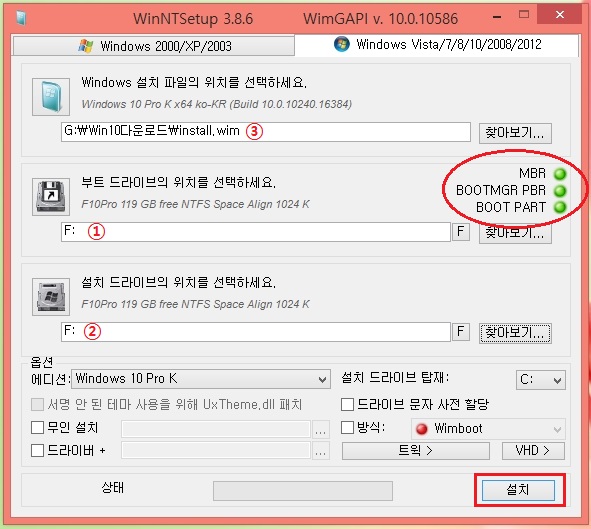
Task: Enable 드라이브 문자 사전 할당 checkbox
Action: [347, 405]
